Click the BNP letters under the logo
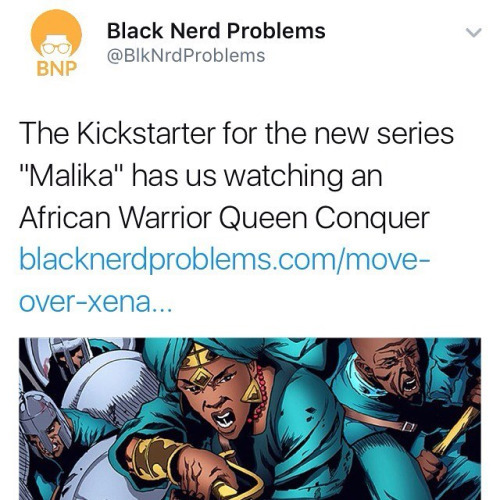The image size is (500, 500). (x=56, y=69)
